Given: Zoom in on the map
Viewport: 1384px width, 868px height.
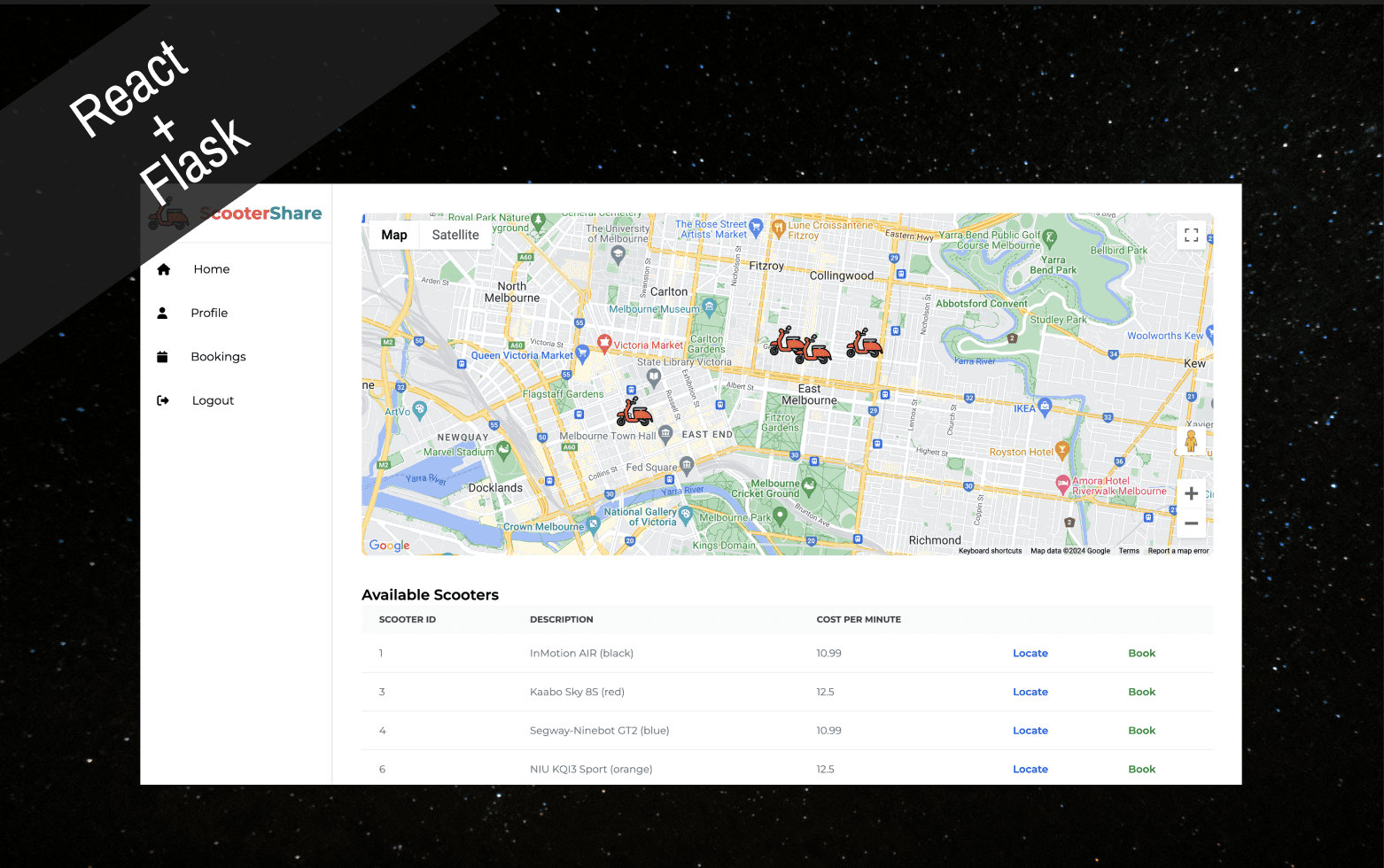Looking at the screenshot, I should tap(1191, 493).
